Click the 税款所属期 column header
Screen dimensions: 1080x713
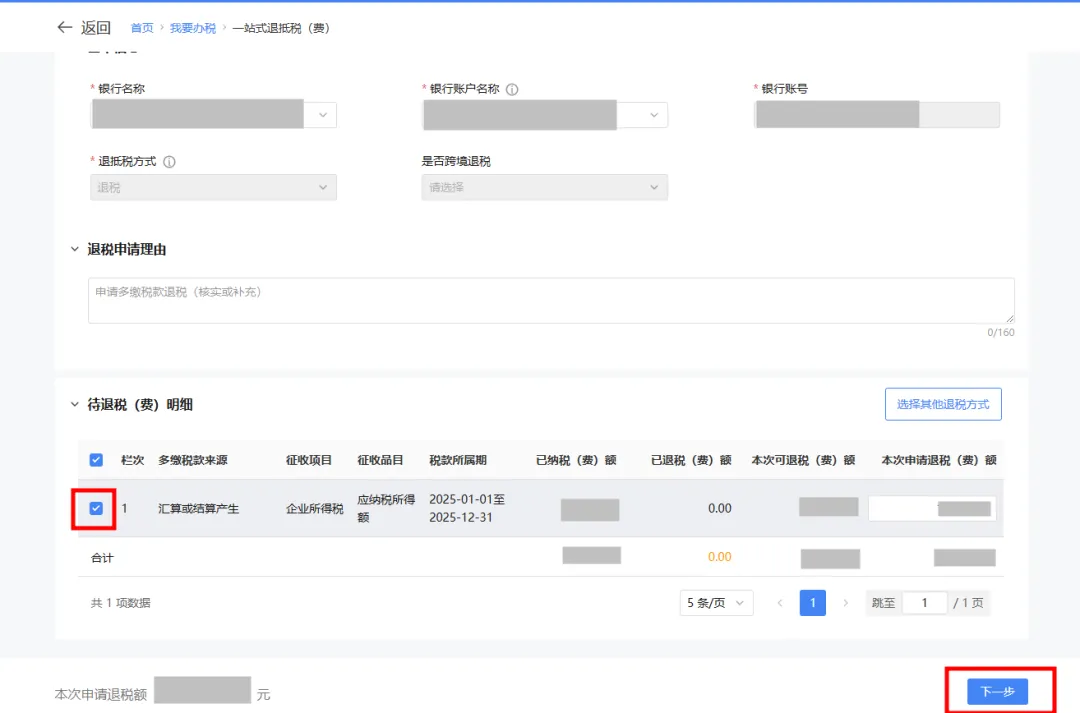pyautogui.click(x=458, y=460)
